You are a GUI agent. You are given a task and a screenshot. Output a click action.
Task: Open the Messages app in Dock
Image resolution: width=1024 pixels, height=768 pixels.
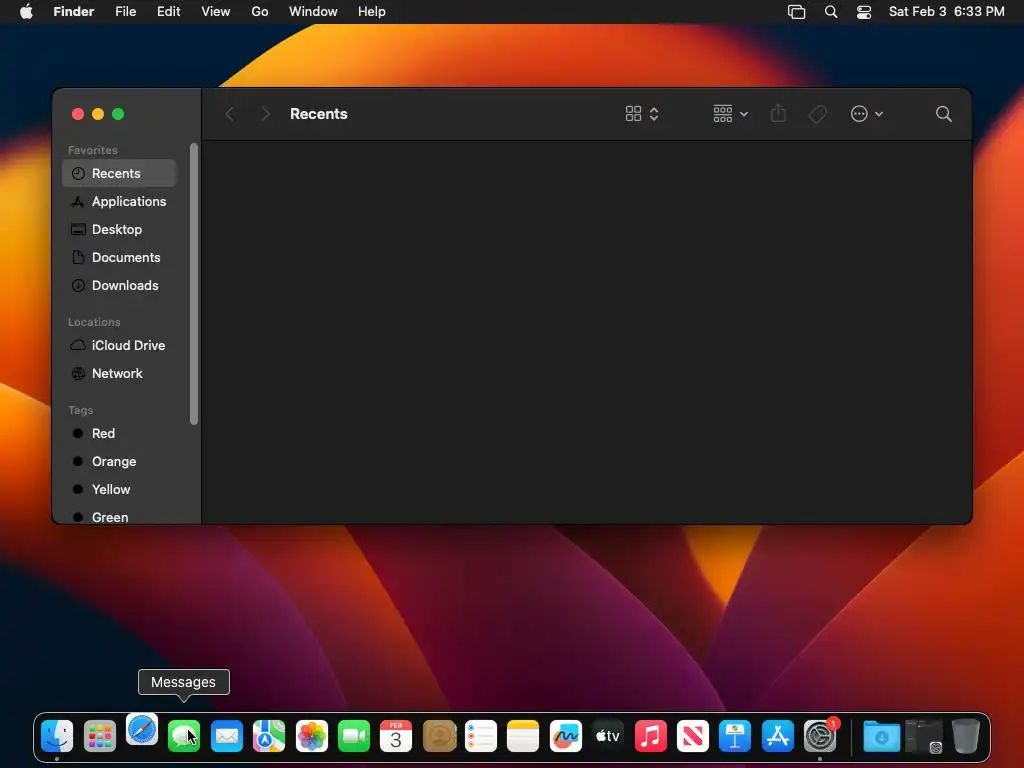tap(184, 736)
